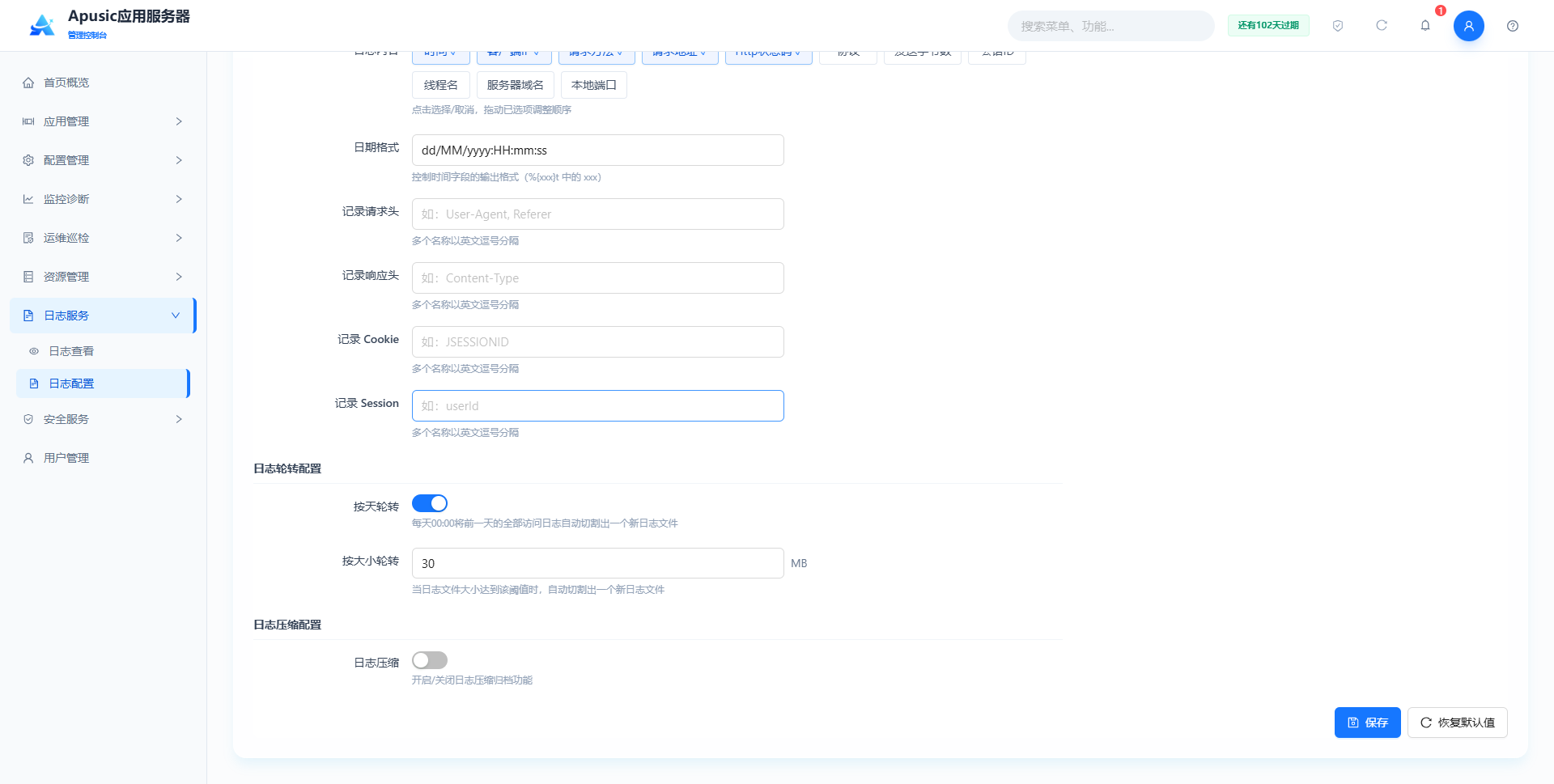Screen dimensions: 1554x784
Task: Open the 用户管理 menu item
Action: pyautogui.click(x=103, y=458)
